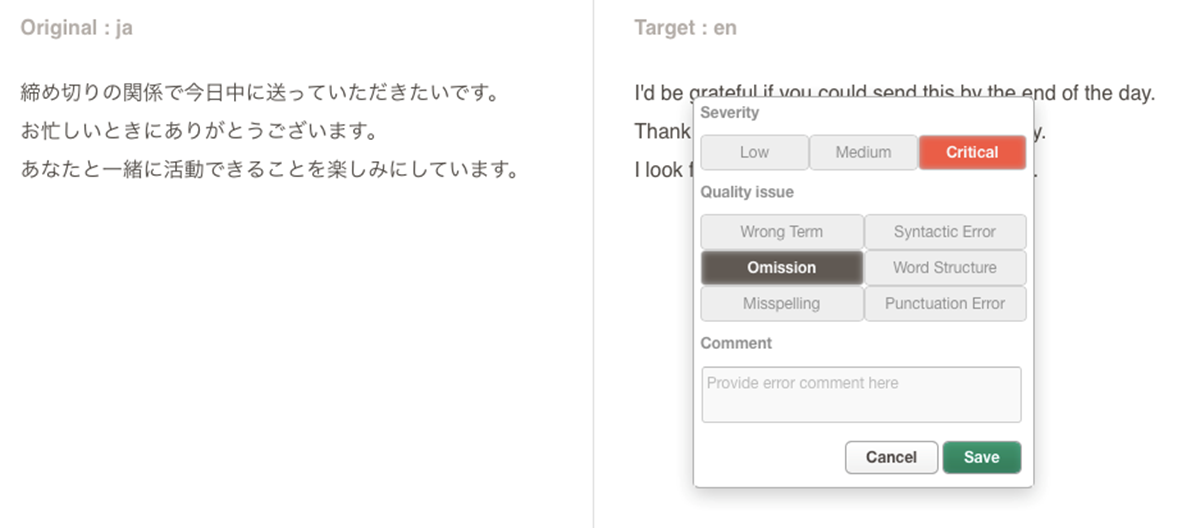Save the error annotation

[982, 457]
